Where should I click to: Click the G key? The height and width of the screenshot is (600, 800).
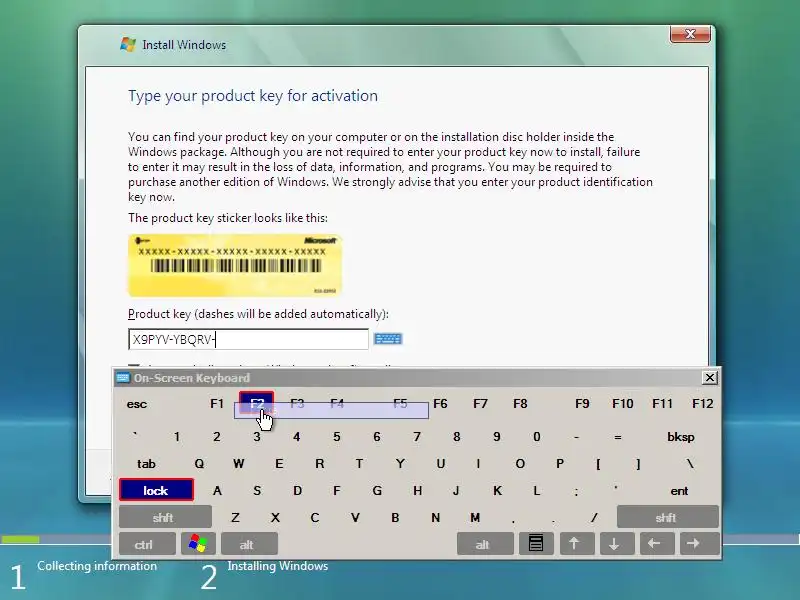point(377,491)
